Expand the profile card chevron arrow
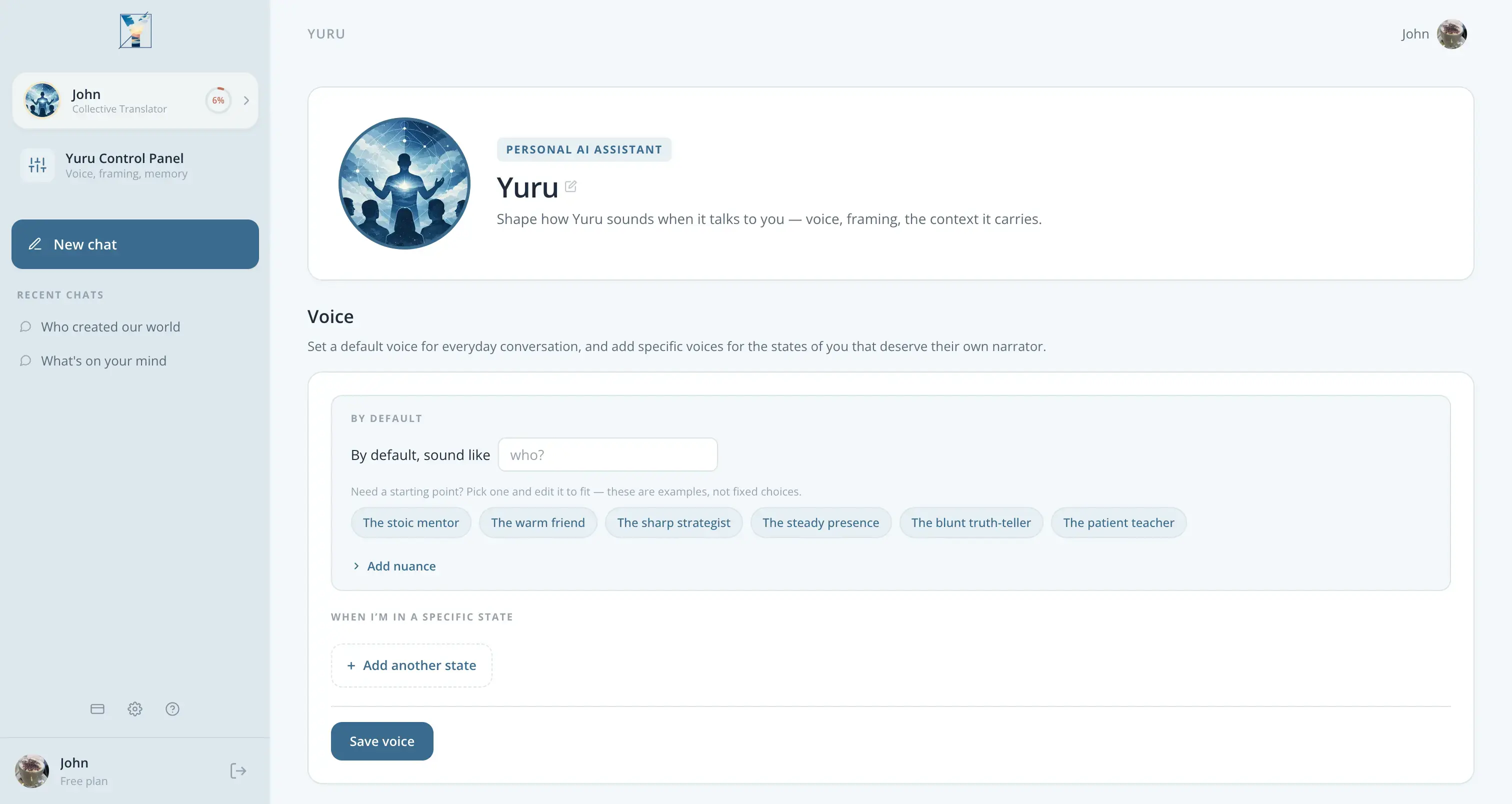The width and height of the screenshot is (1512, 804). tap(246, 100)
